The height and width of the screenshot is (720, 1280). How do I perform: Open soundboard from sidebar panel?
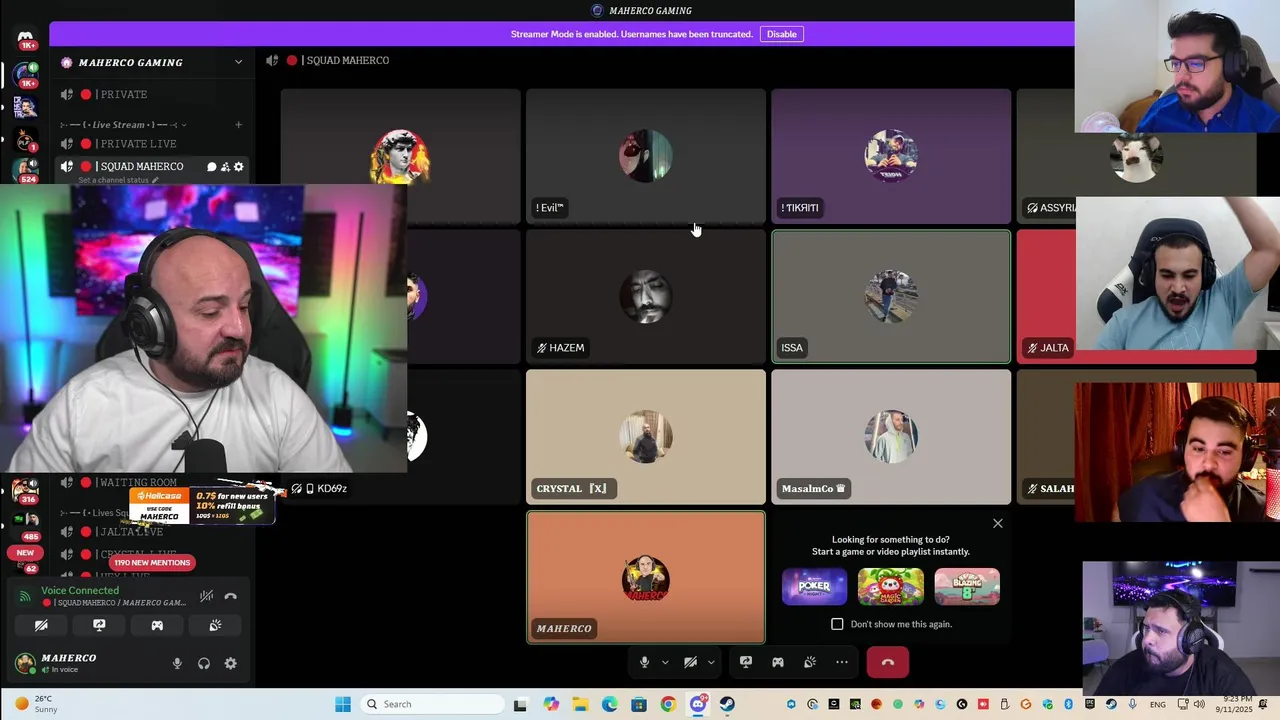tap(215, 625)
